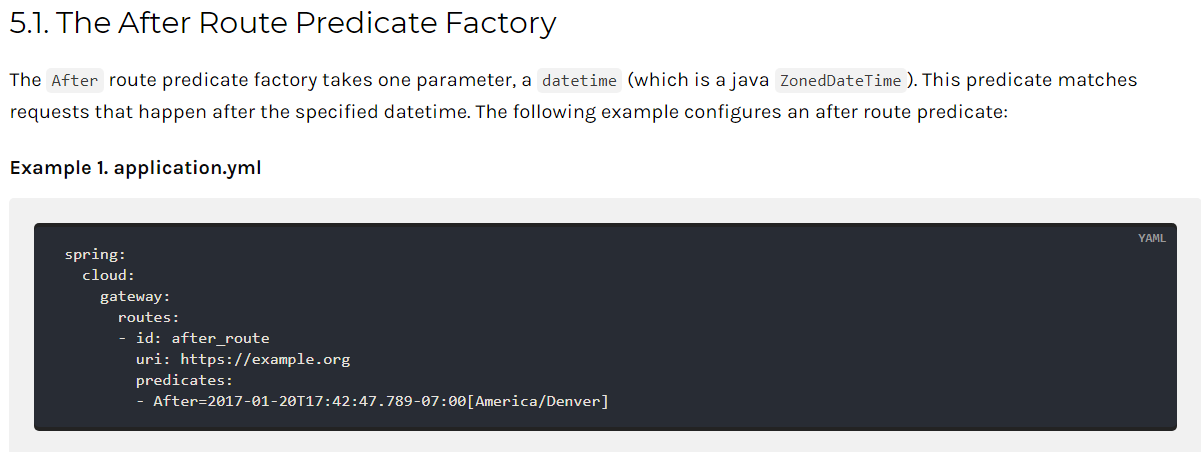Viewport: 1201px width, 452px height.
Task: Click the "5.1. The After Route Predicate Factory" heading
Action: [x=282, y=24]
